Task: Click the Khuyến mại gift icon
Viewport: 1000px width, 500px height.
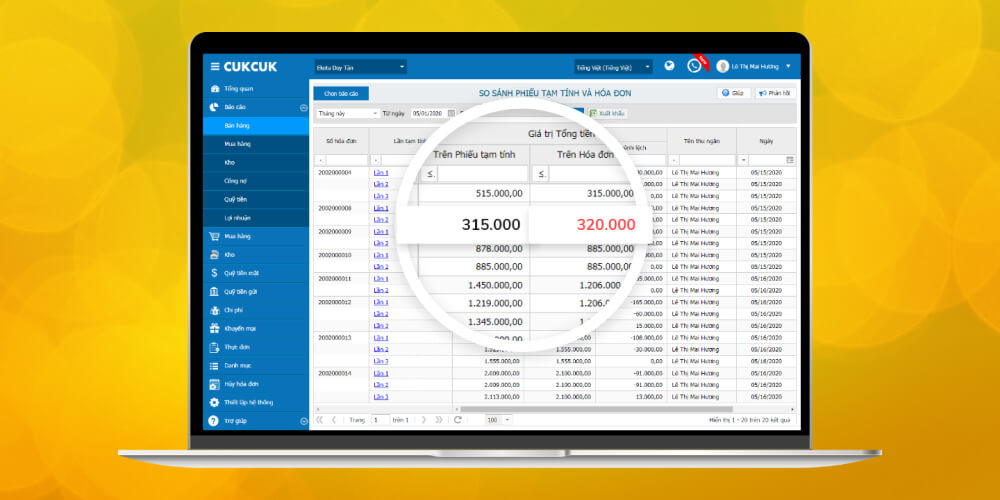Action: 214,328
